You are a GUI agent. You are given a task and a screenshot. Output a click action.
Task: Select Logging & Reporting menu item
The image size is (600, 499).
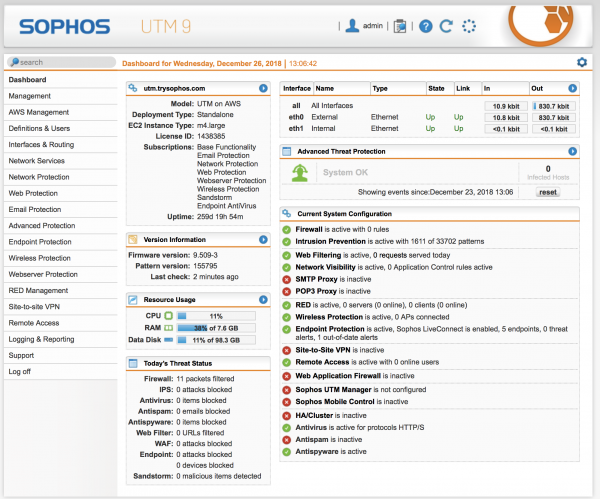[x=42, y=339]
